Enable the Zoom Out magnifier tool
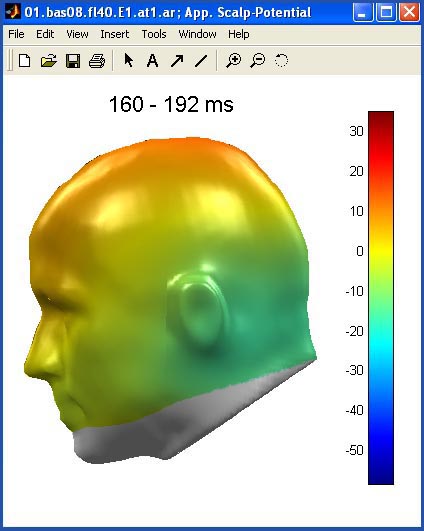424x531 pixels. tap(257, 61)
